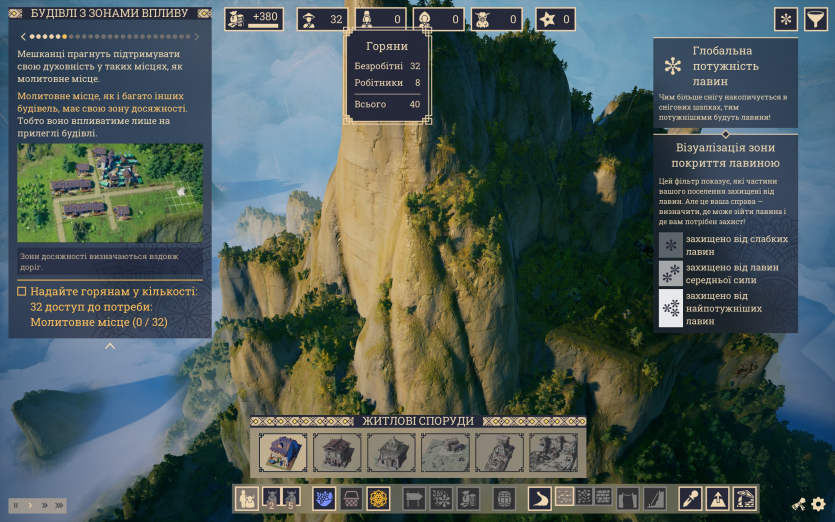Click the money balance +380 counter
The width and height of the screenshot is (835, 522).
point(254,19)
